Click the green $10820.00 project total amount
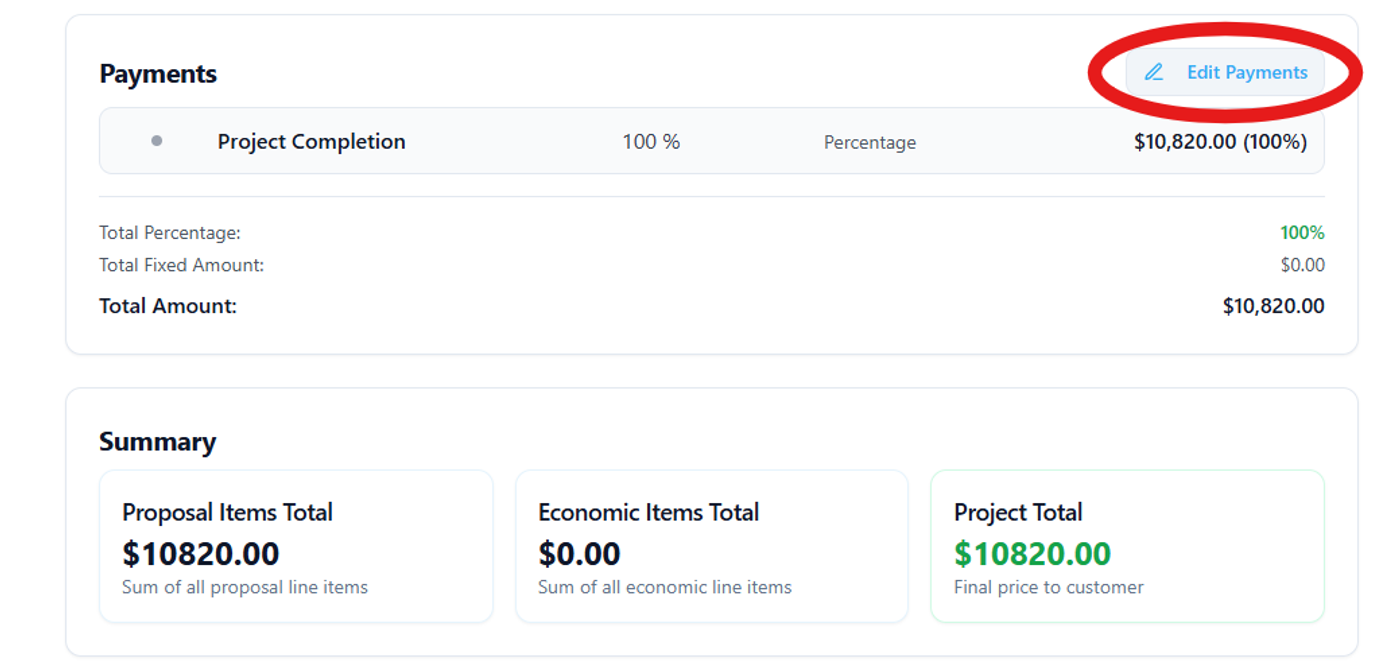This screenshot has width=1400, height=671. coord(1032,553)
